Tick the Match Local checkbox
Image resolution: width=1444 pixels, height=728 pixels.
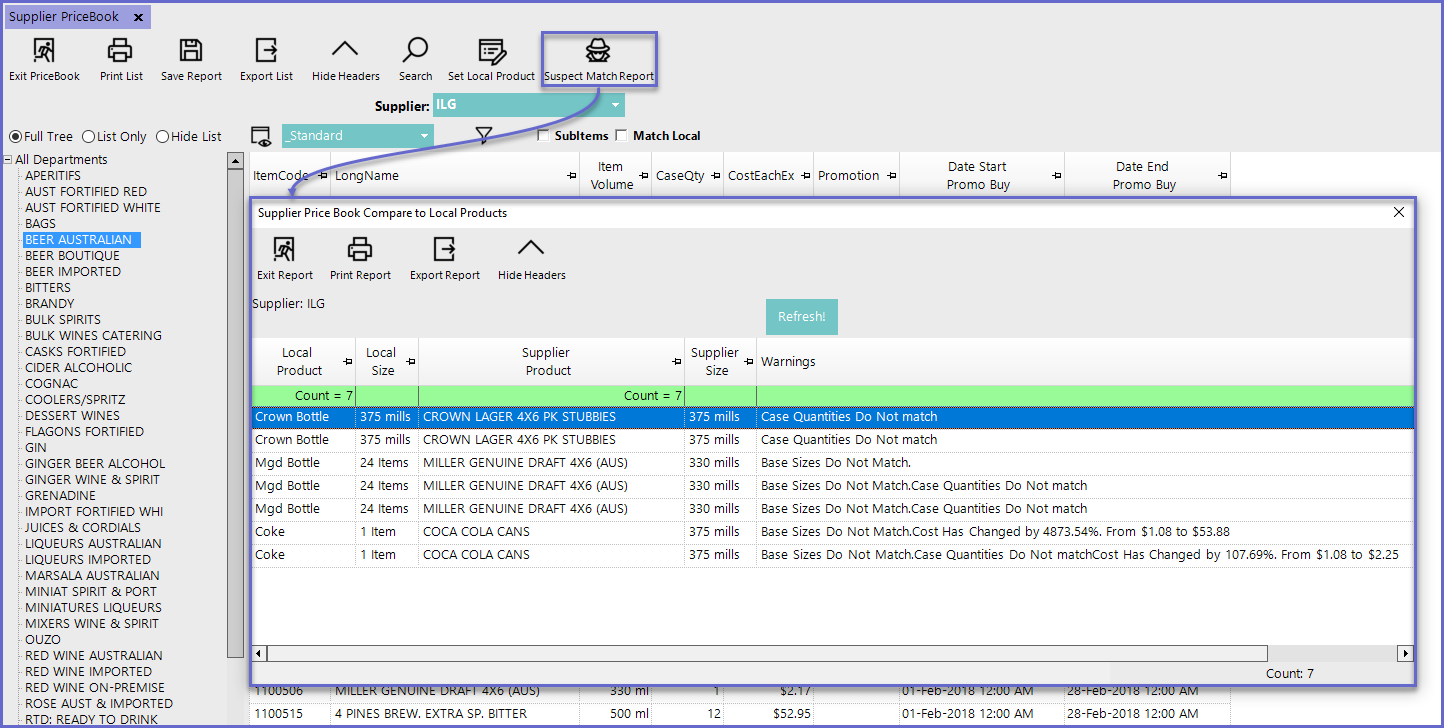click(x=621, y=136)
